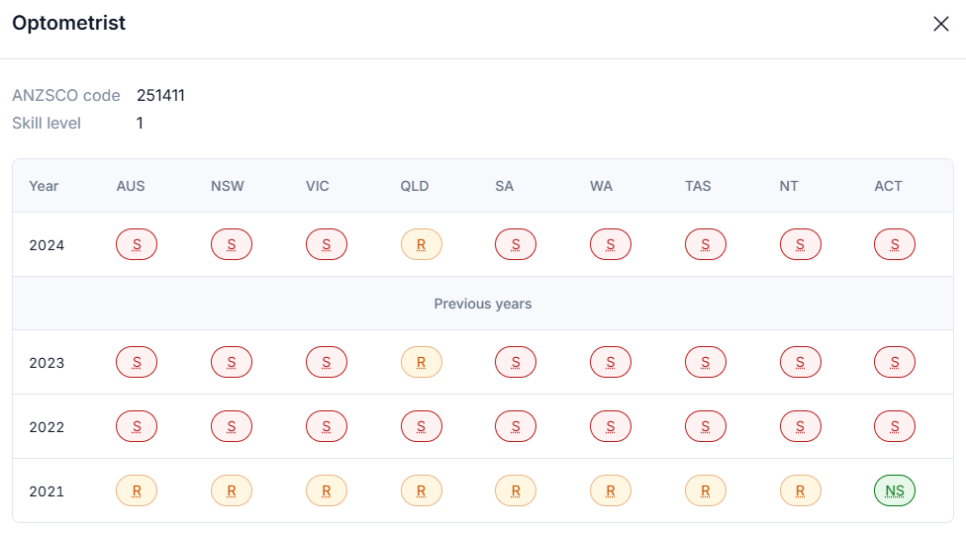The width and height of the screenshot is (966, 533).
Task: Click the 2024 NT shortage badge
Action: click(x=800, y=245)
